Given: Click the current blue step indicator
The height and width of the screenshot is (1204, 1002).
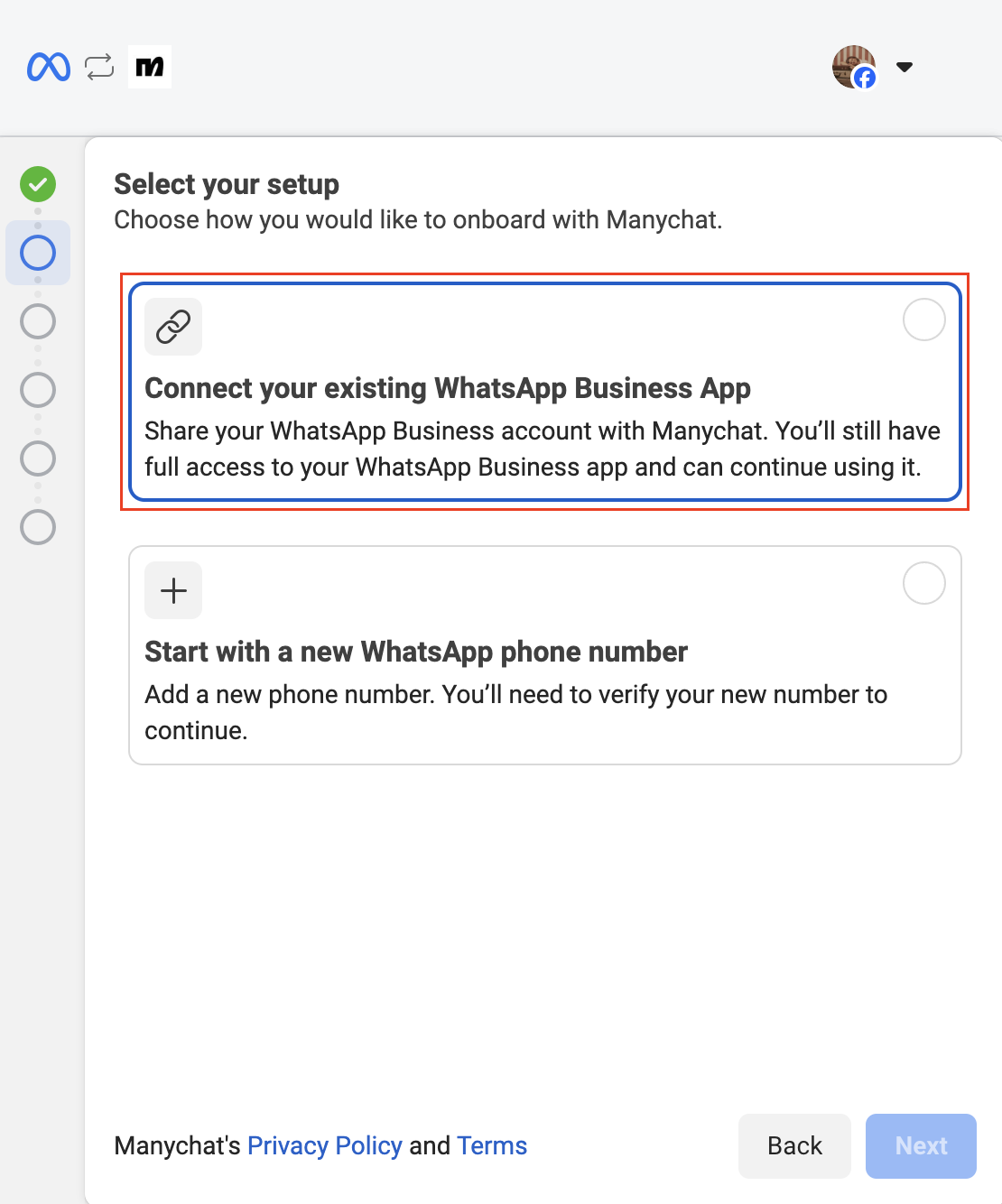Looking at the screenshot, I should point(38,253).
